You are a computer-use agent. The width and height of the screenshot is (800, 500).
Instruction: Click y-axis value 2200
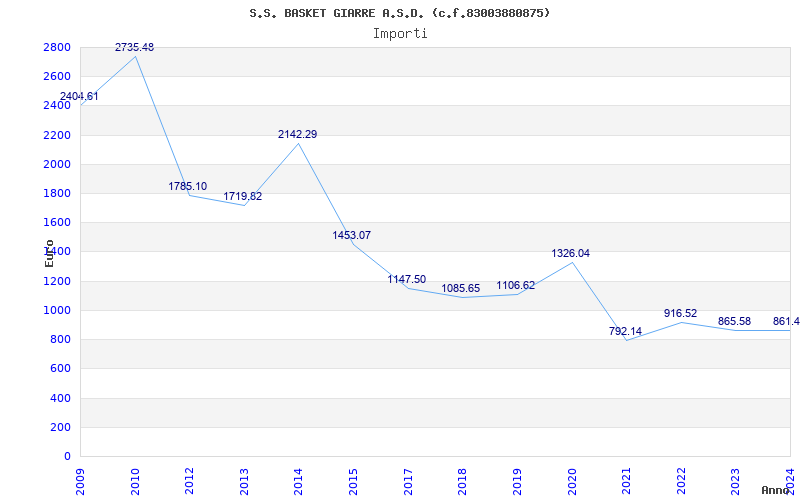coord(57,135)
